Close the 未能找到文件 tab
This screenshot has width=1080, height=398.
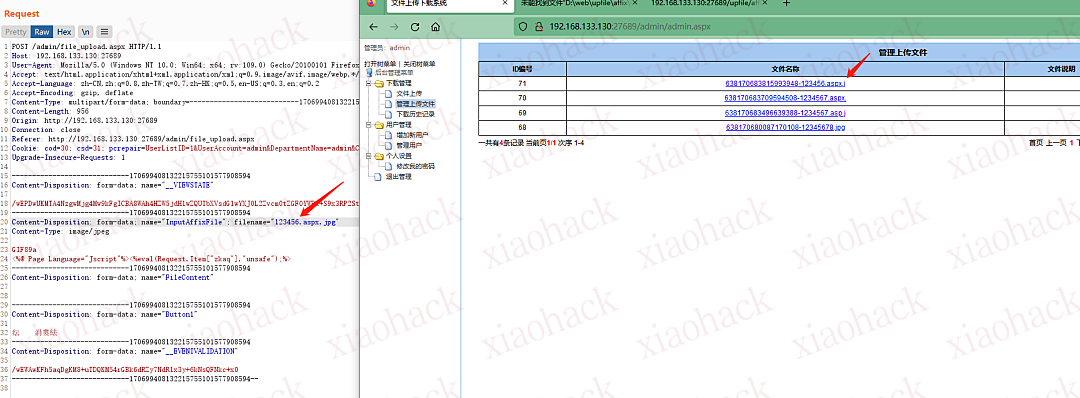pos(634,3)
